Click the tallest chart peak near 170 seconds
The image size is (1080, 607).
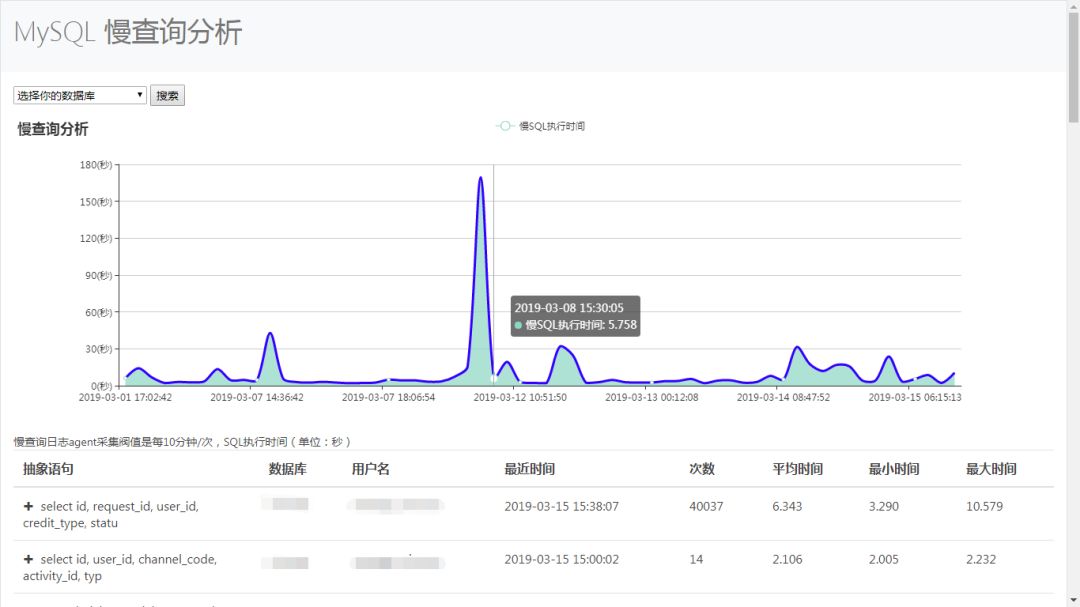click(480, 178)
